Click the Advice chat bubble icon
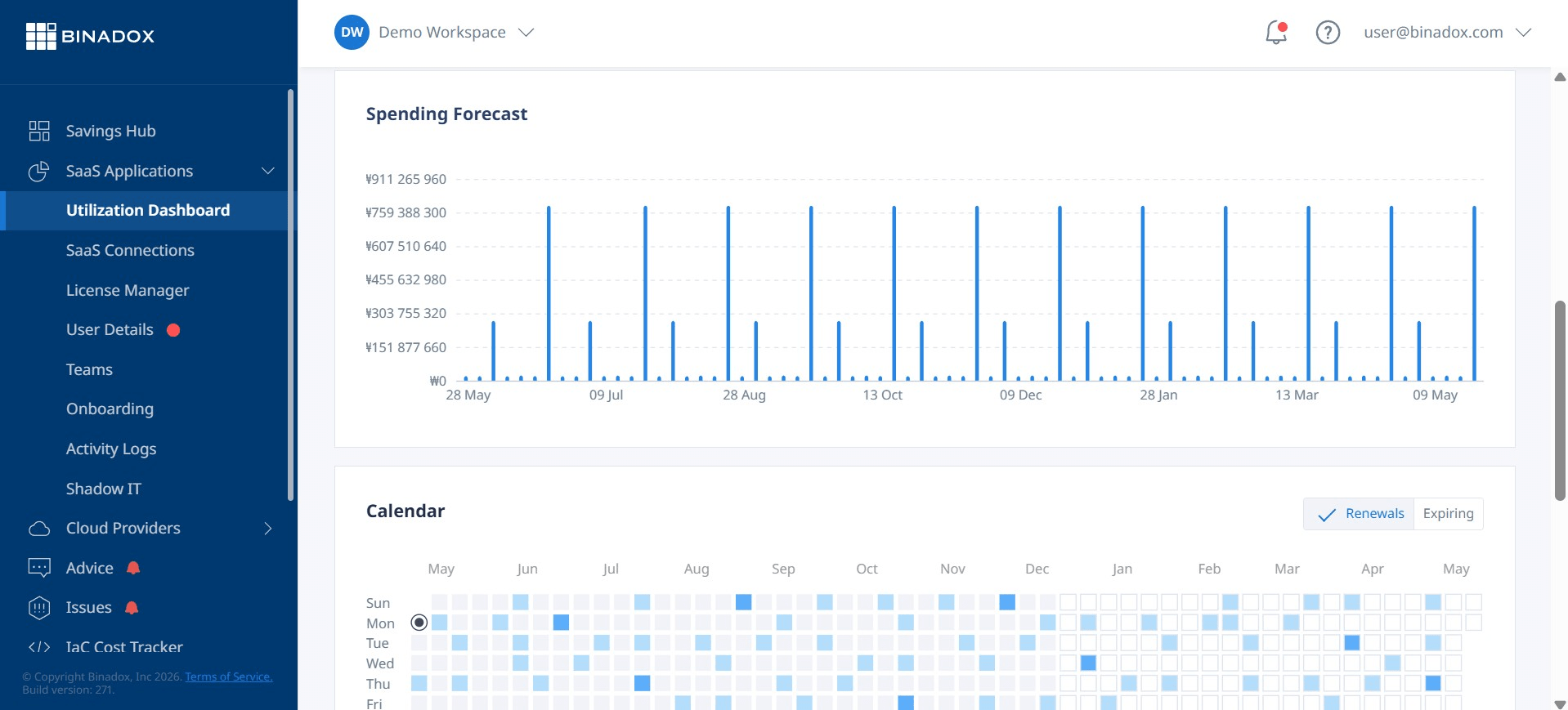The image size is (1568, 710). pos(39,568)
